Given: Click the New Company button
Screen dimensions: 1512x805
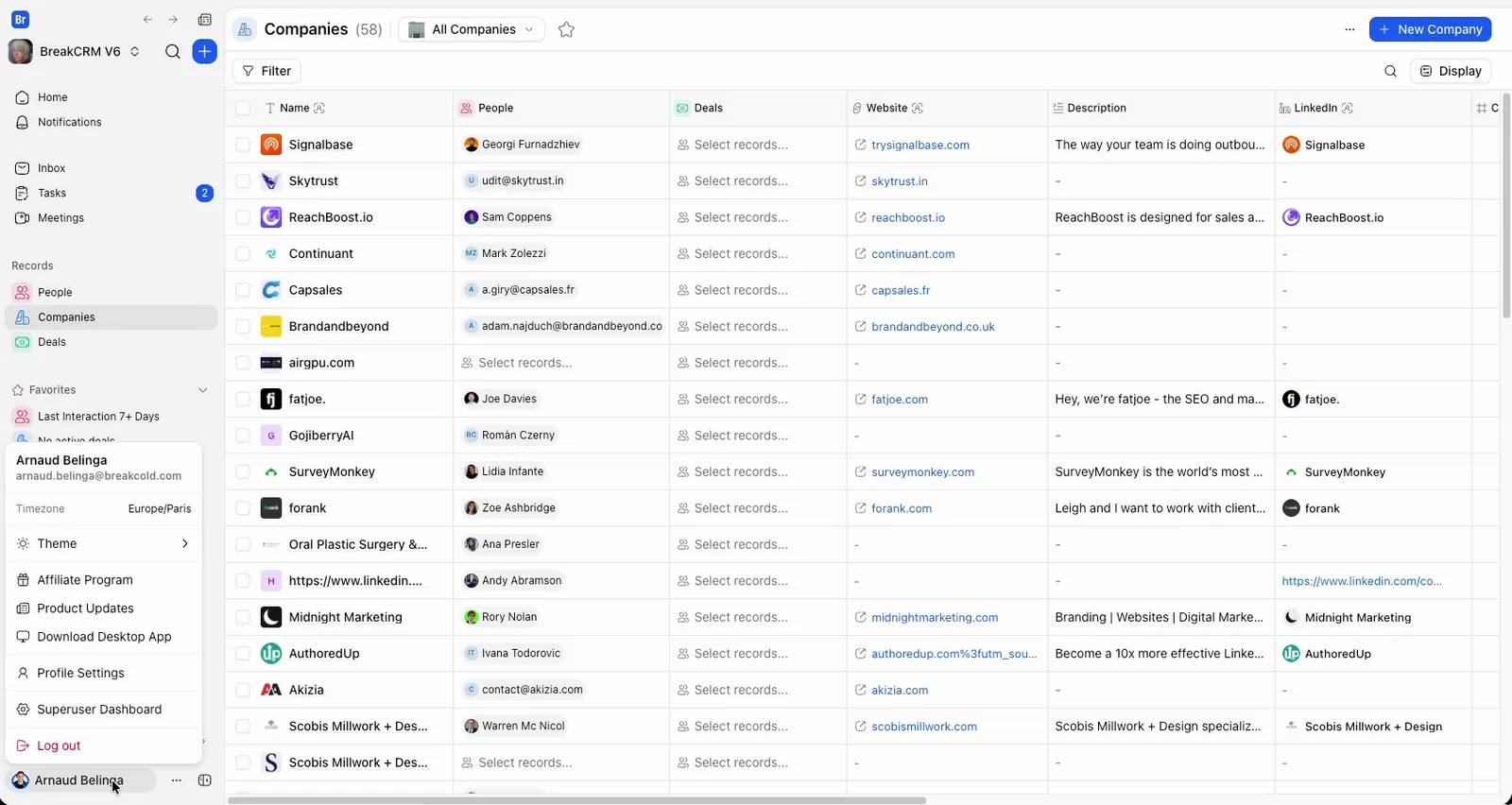Looking at the screenshot, I should tap(1430, 29).
